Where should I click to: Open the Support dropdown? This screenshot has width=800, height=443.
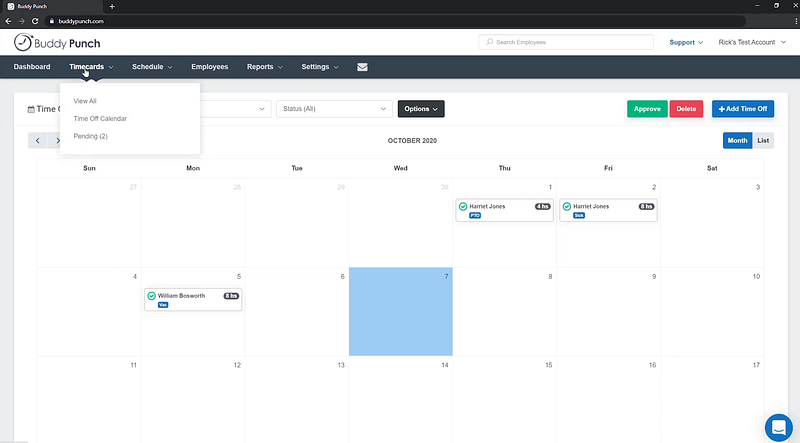tap(686, 42)
